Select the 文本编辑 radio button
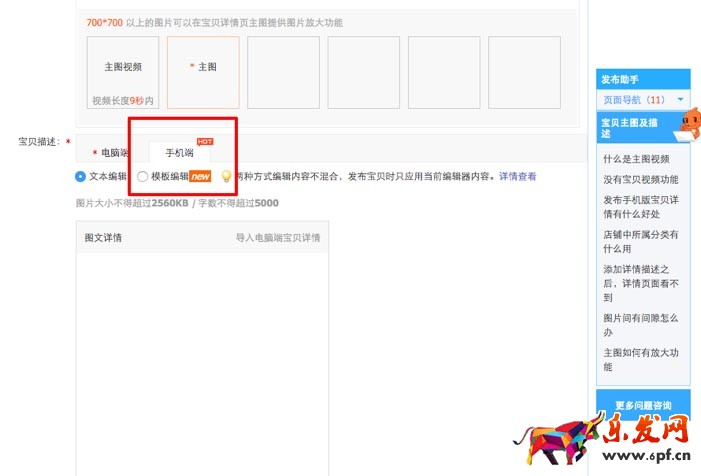 click(x=81, y=176)
